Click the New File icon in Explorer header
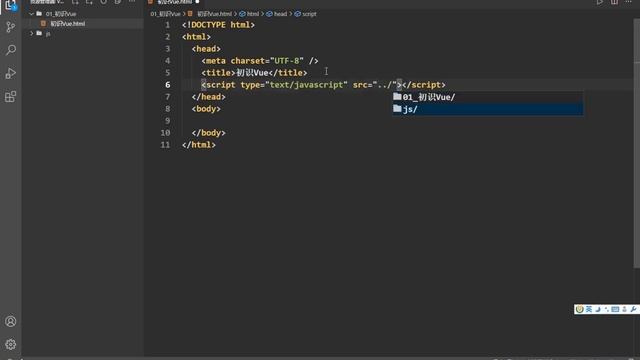The image size is (640, 360). coord(75,2)
